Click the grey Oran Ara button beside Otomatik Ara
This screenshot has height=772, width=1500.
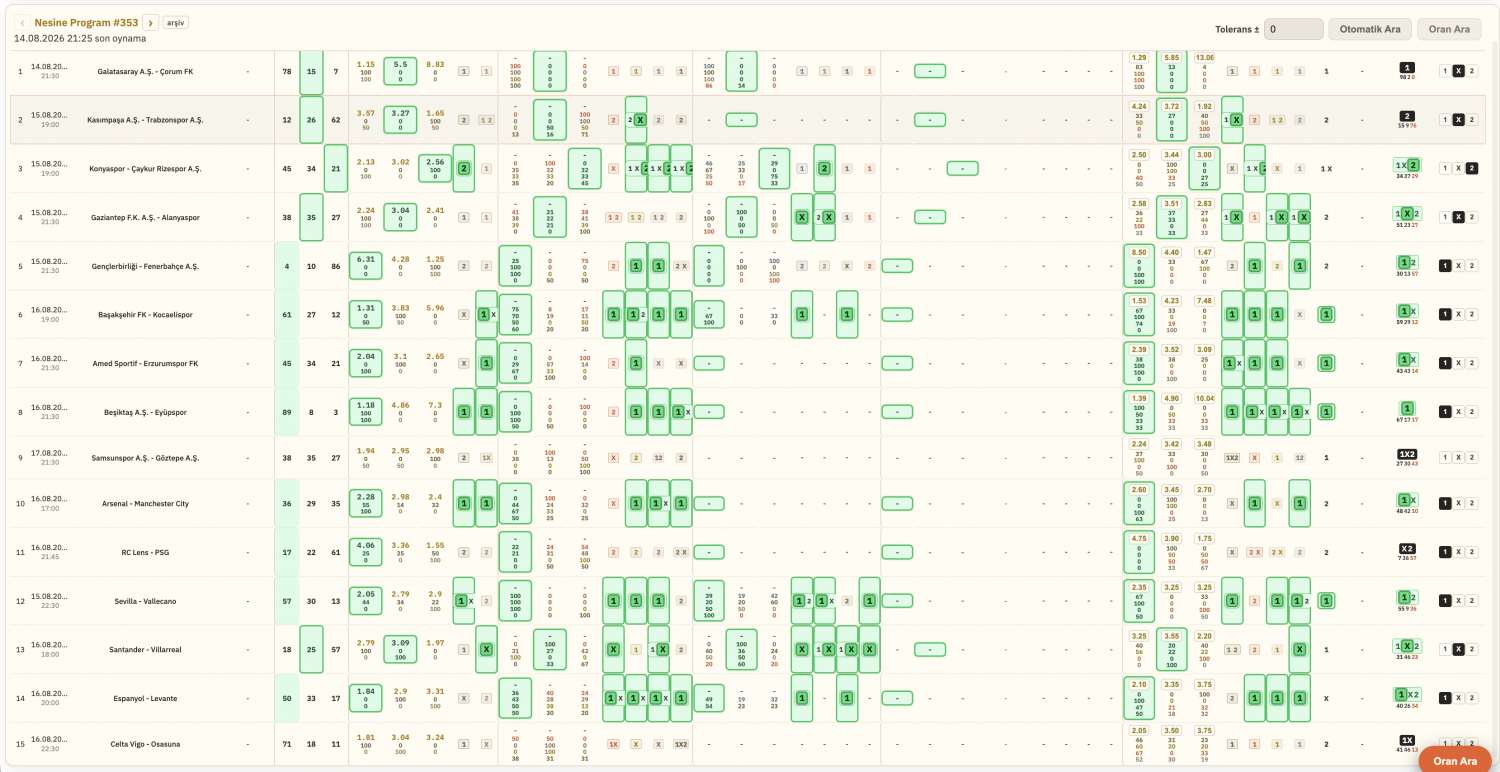(x=1449, y=29)
